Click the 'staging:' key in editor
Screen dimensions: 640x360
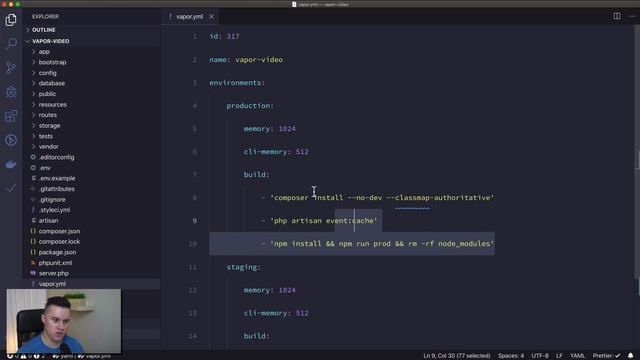[243, 267]
